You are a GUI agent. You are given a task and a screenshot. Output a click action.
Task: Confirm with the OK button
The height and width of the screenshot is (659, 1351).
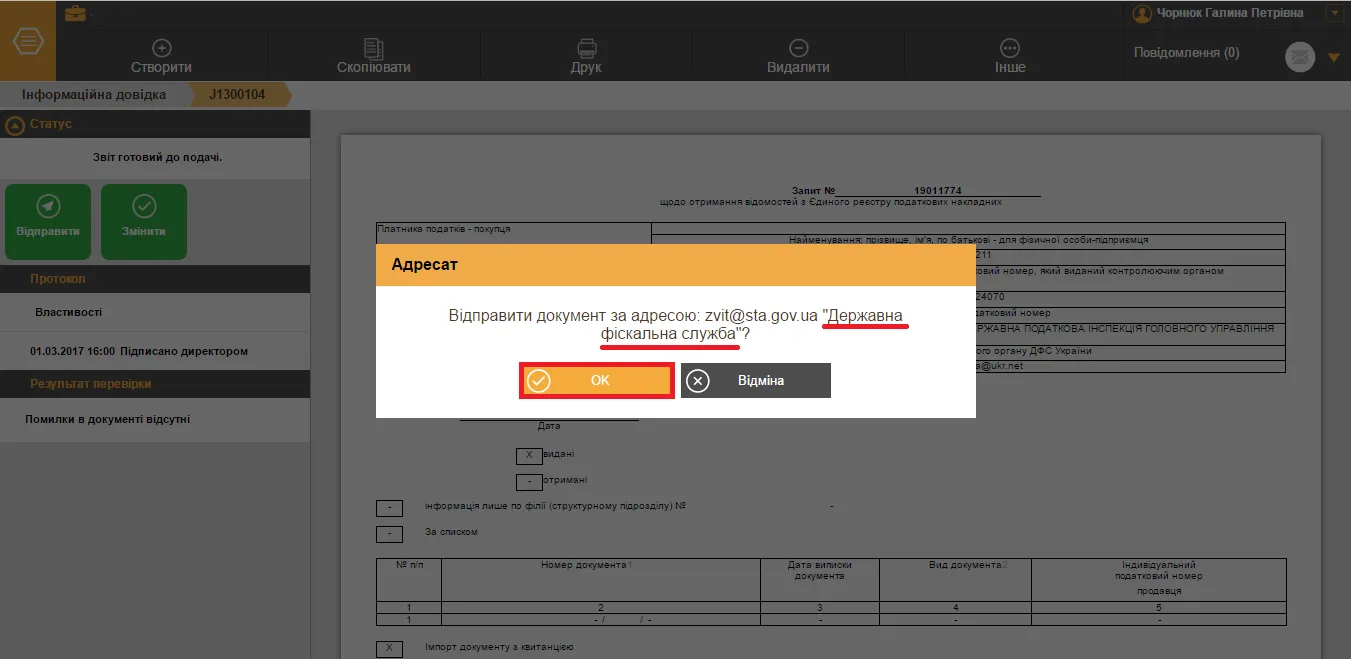596,380
